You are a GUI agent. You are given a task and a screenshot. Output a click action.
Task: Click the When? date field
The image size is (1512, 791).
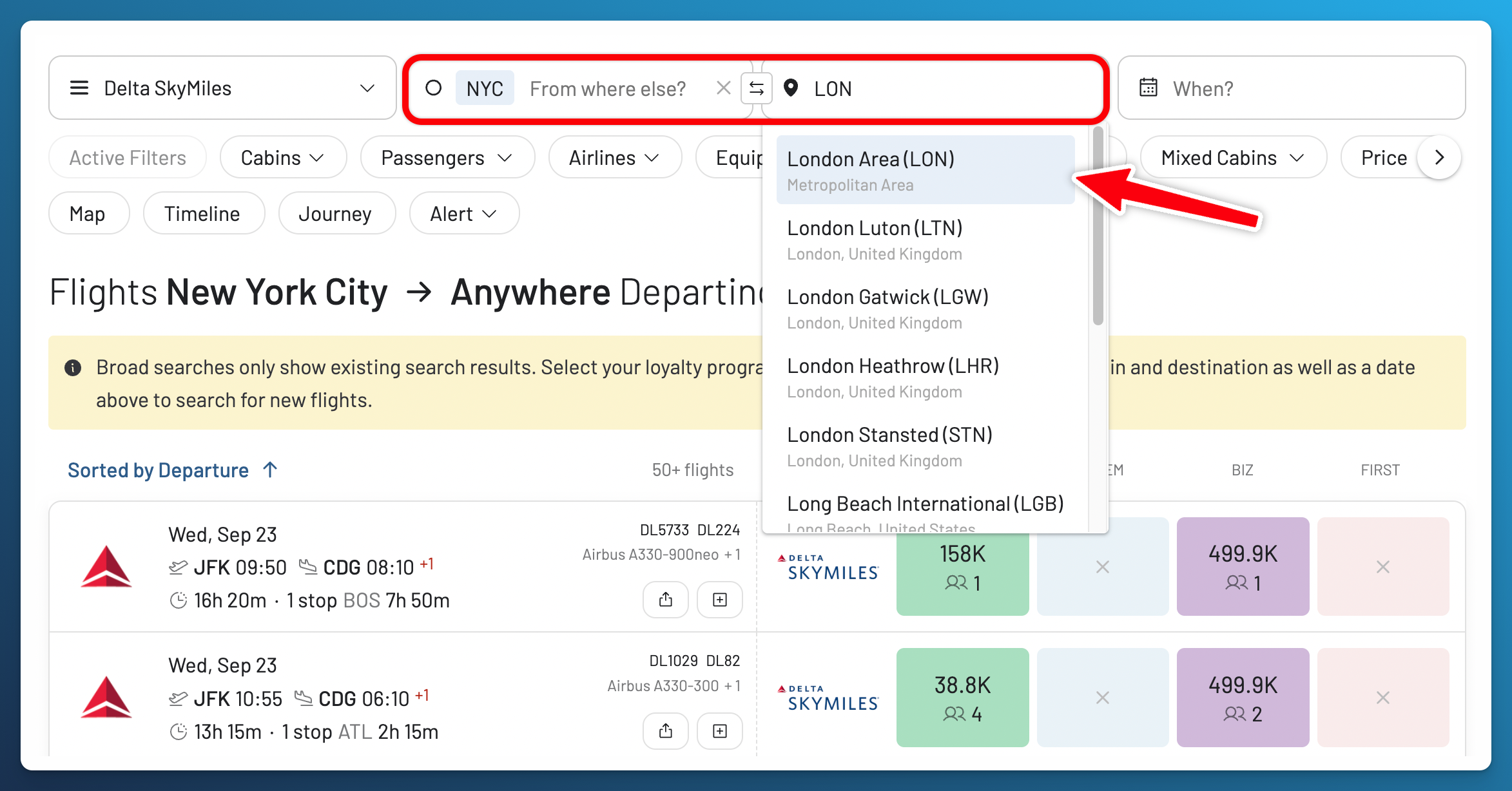1292,88
